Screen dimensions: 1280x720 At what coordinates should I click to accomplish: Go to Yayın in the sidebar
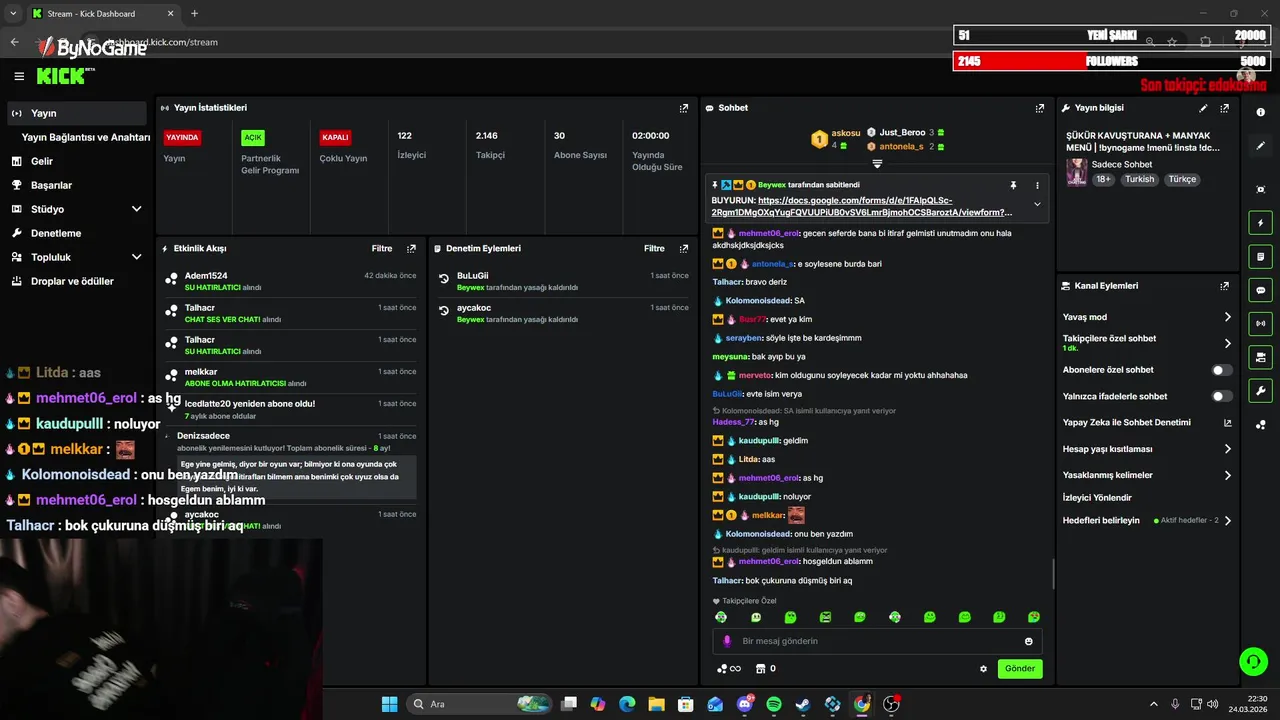[x=76, y=113]
